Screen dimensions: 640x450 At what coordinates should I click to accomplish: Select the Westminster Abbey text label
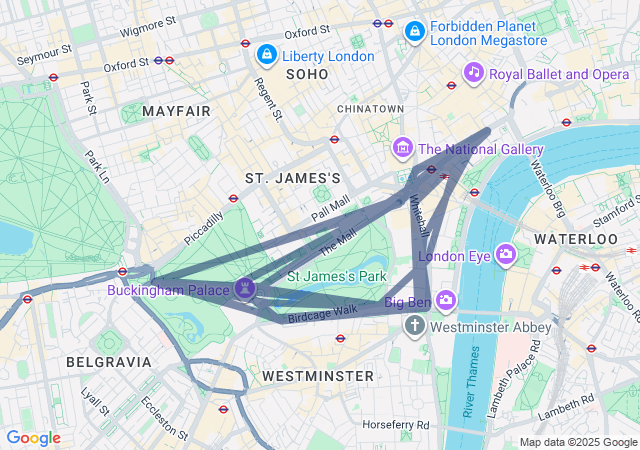pyautogui.click(x=491, y=327)
